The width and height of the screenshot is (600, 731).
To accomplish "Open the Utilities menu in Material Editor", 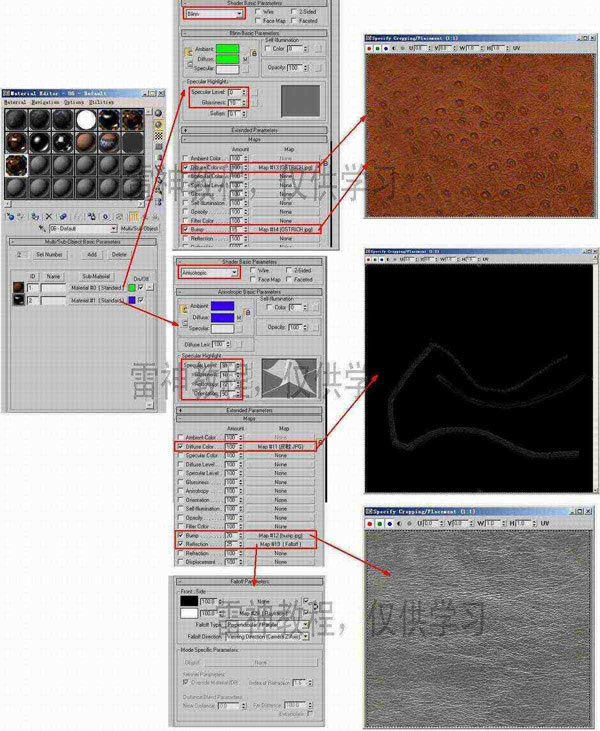I will (x=102, y=102).
